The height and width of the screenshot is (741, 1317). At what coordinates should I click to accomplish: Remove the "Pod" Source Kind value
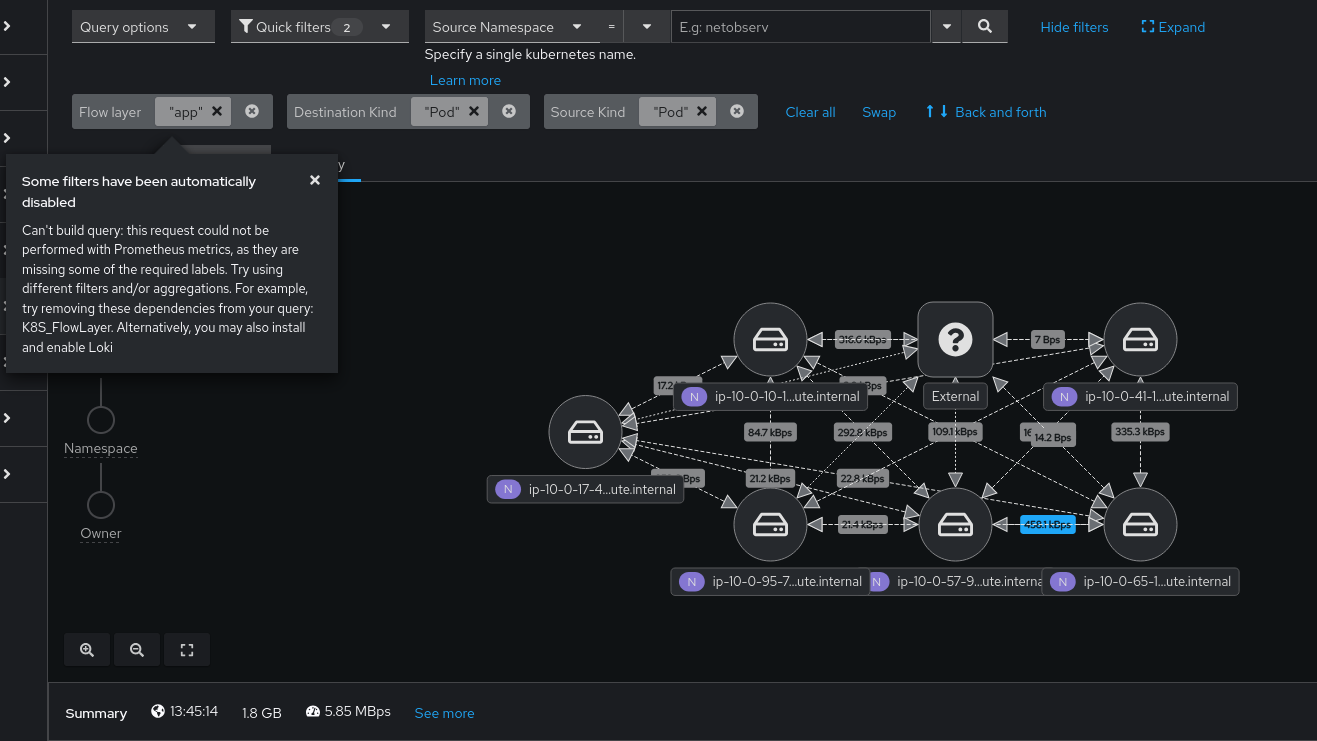702,112
